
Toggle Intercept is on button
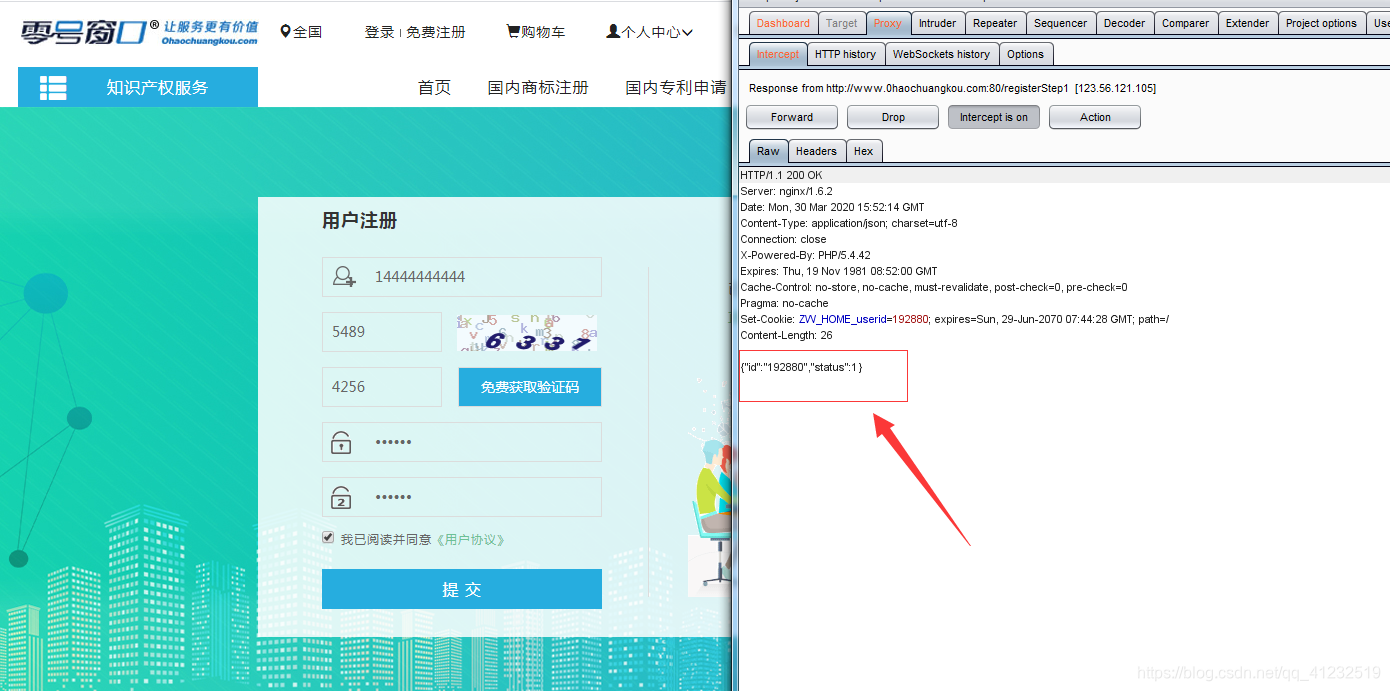[994, 117]
